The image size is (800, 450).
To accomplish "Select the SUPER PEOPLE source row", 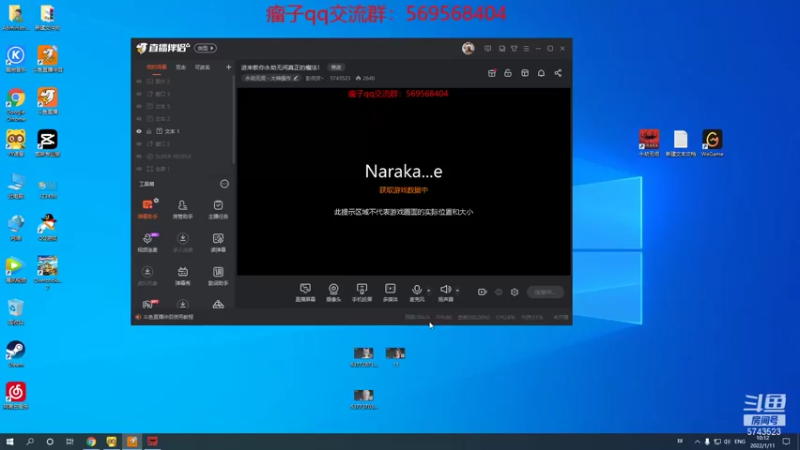I will (183, 156).
